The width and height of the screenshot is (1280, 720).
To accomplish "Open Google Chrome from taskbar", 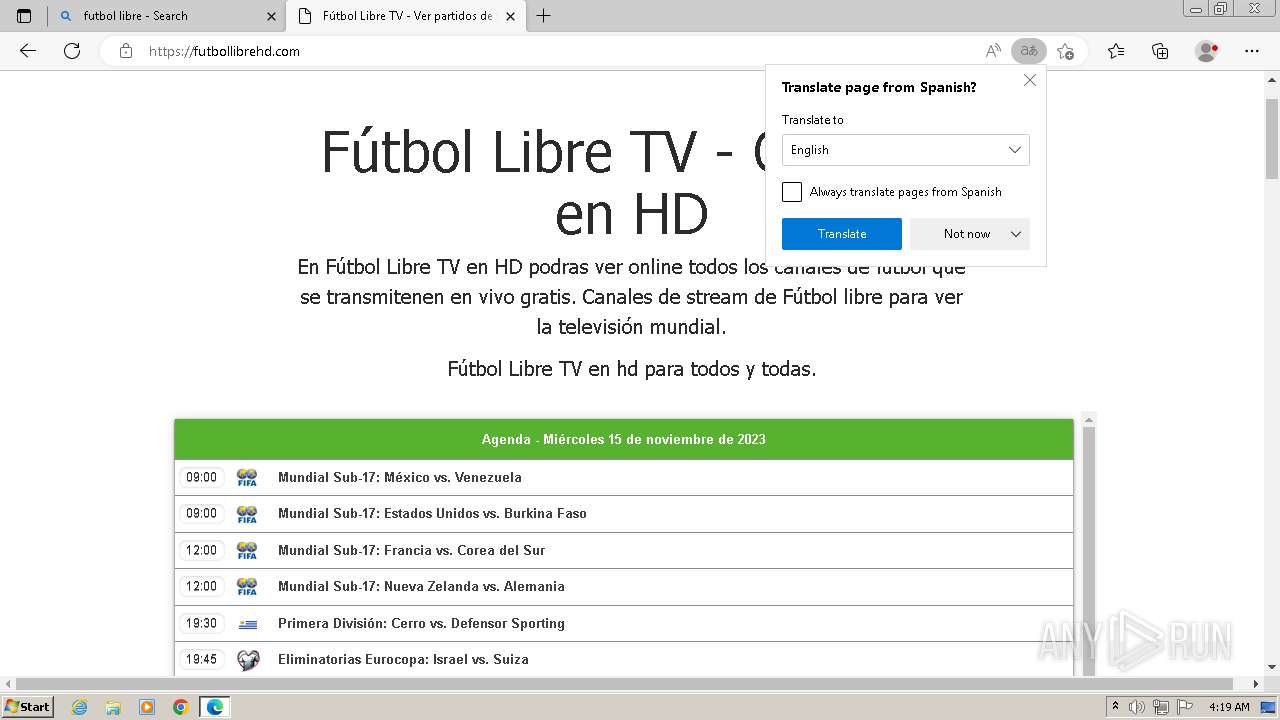I will click(181, 707).
